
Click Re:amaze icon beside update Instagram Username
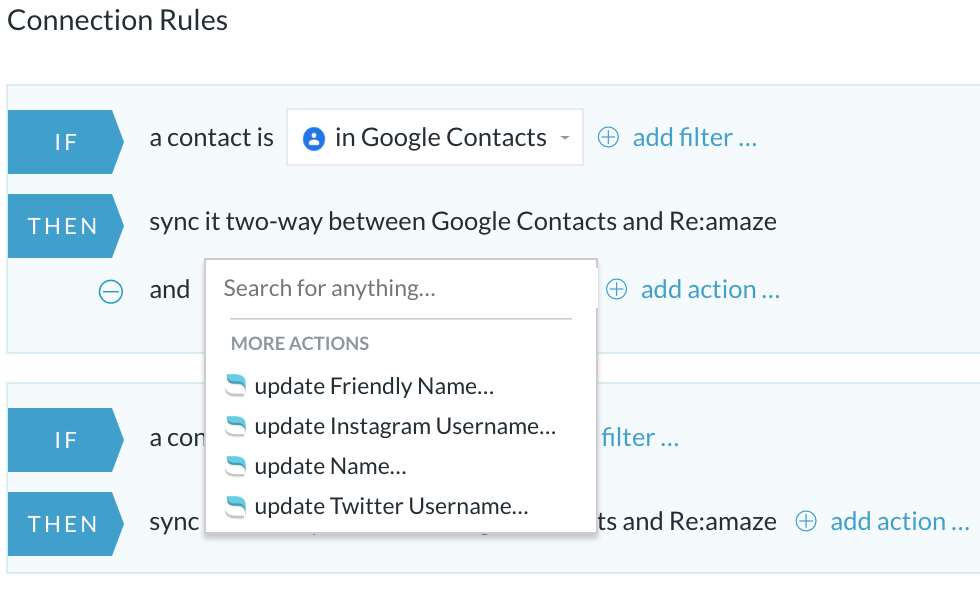236,426
